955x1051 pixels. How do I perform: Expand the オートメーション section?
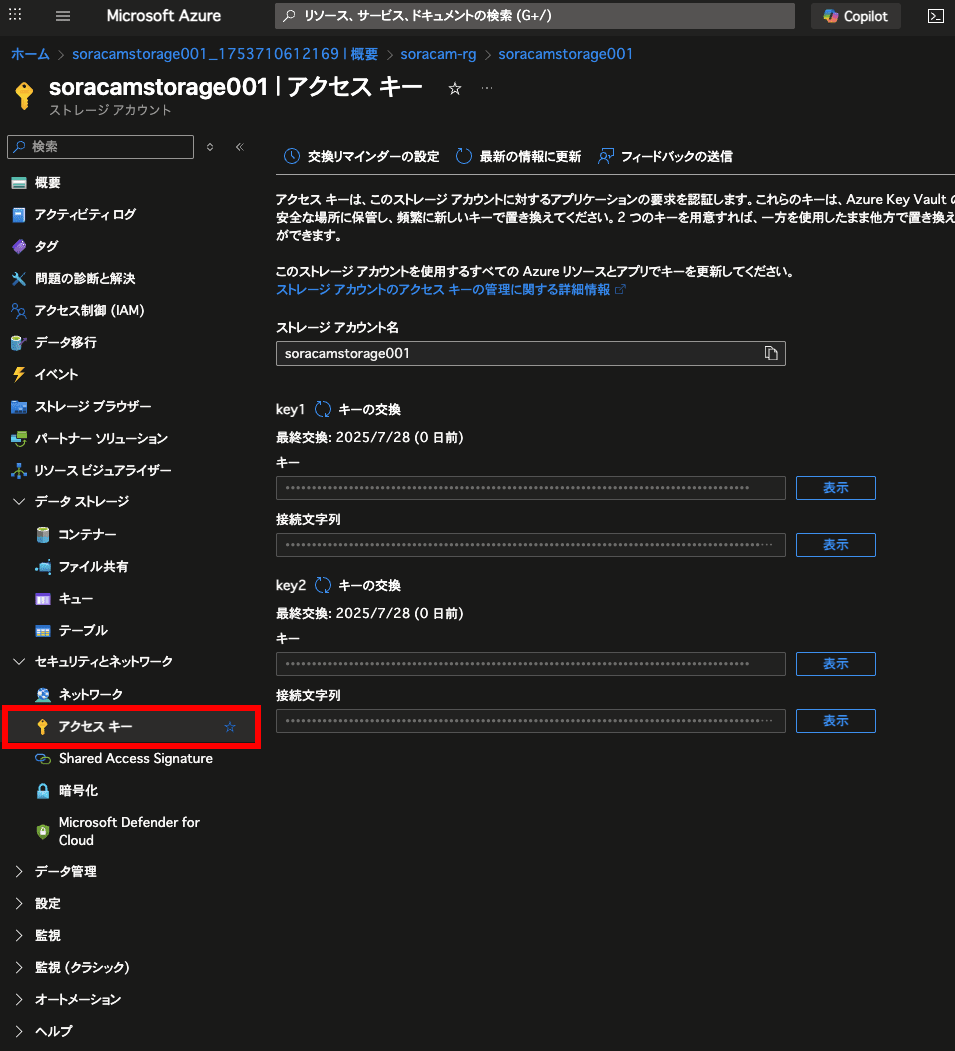[x=19, y=999]
